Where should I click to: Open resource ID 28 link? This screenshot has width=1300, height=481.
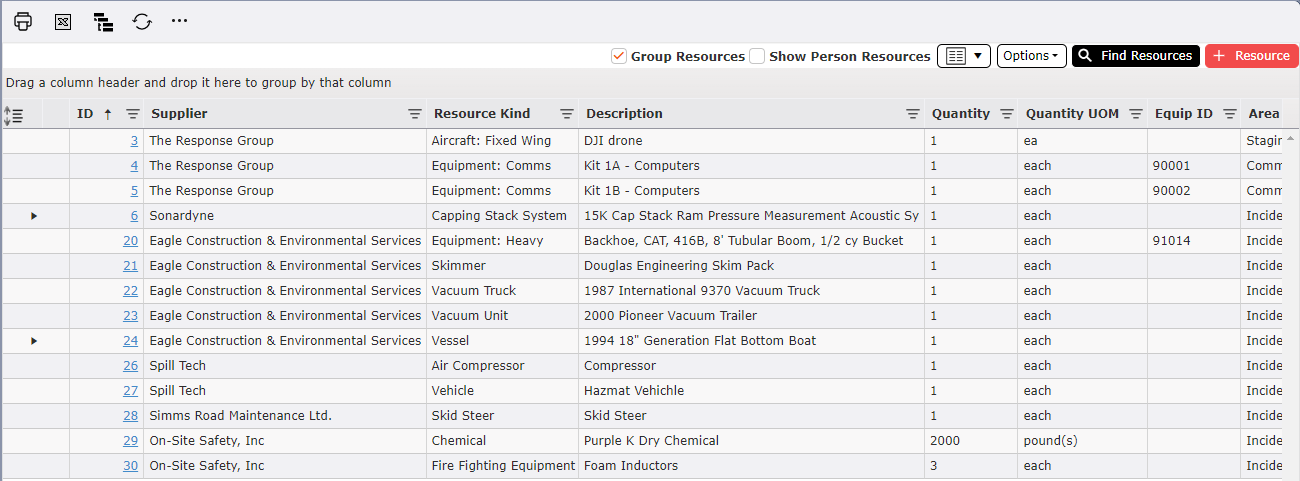click(x=131, y=416)
